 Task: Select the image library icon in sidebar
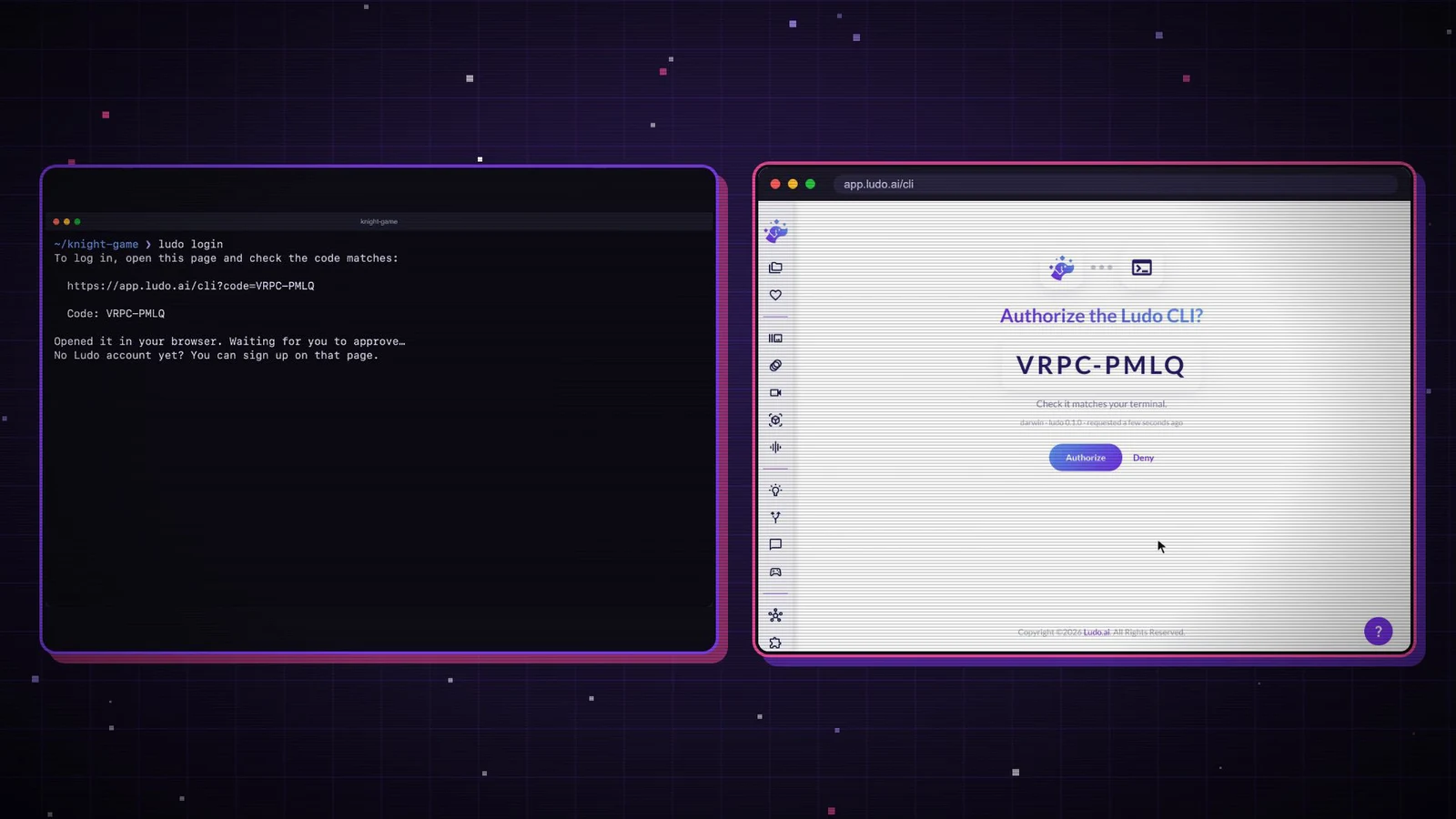[775, 339]
